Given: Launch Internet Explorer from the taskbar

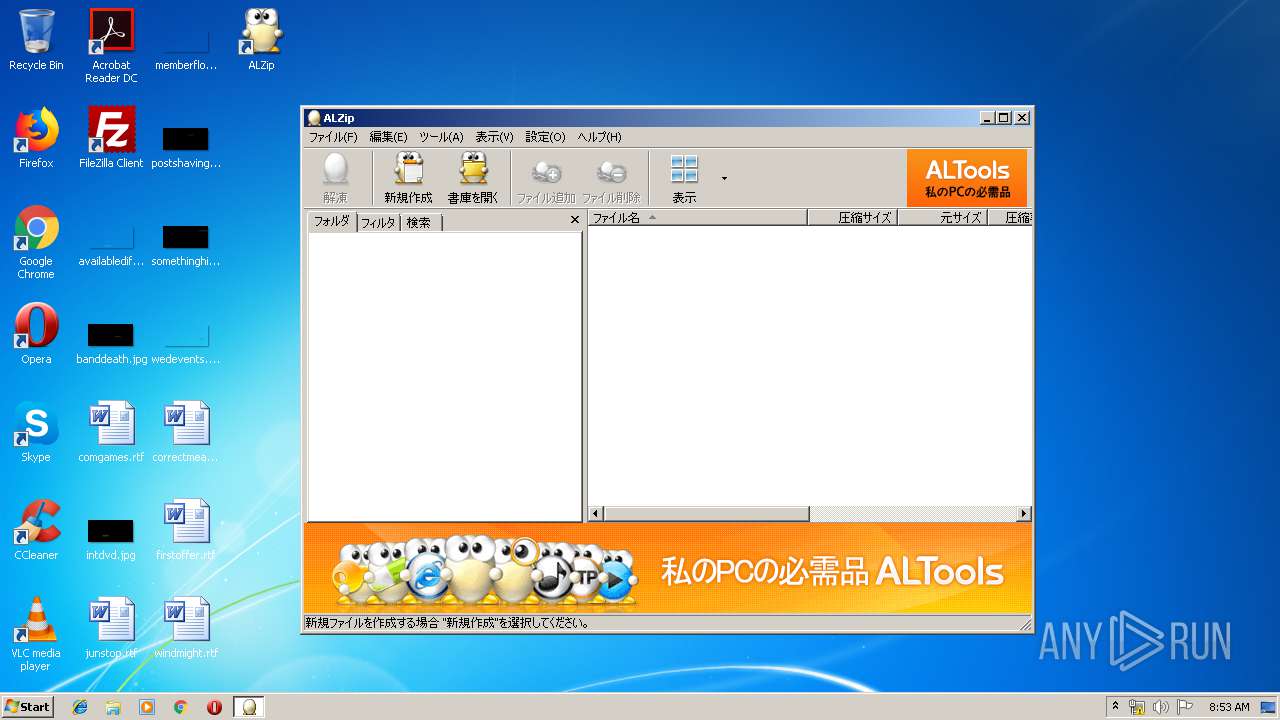Looking at the screenshot, I should [x=80, y=707].
